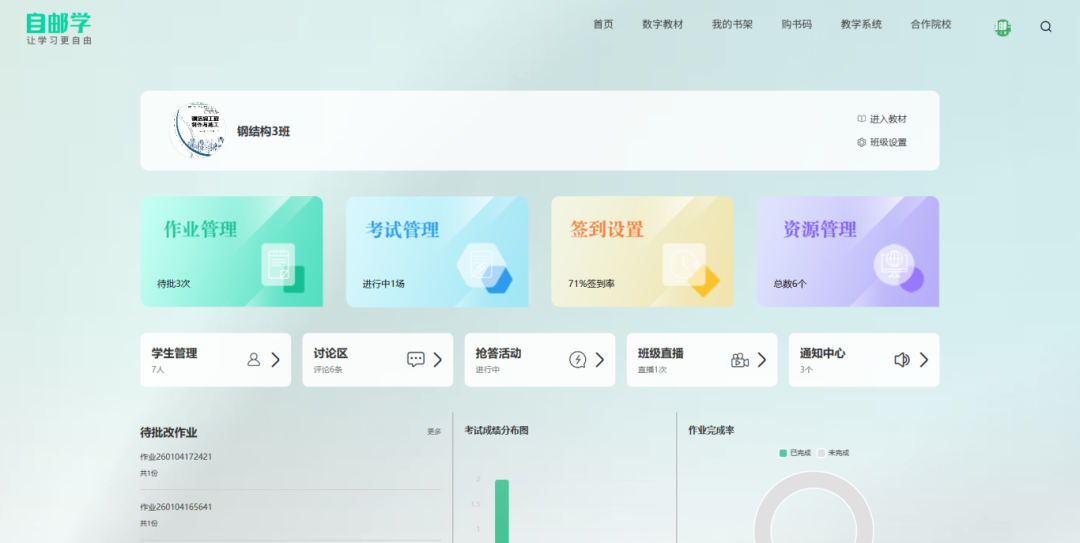
Task: Toggle the 已完成 legend item
Action: click(796, 453)
